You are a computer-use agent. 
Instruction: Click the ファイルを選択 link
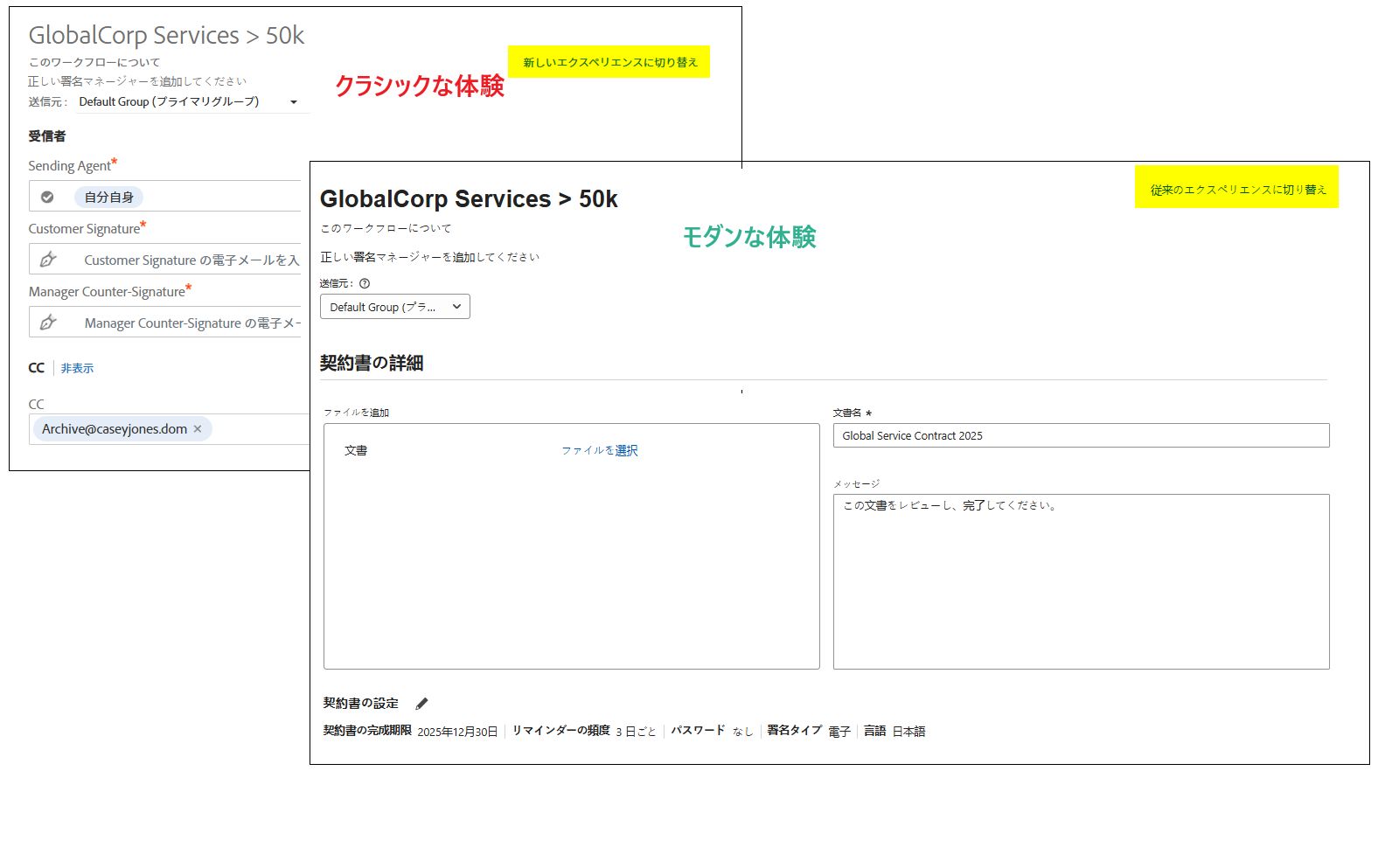(600, 451)
